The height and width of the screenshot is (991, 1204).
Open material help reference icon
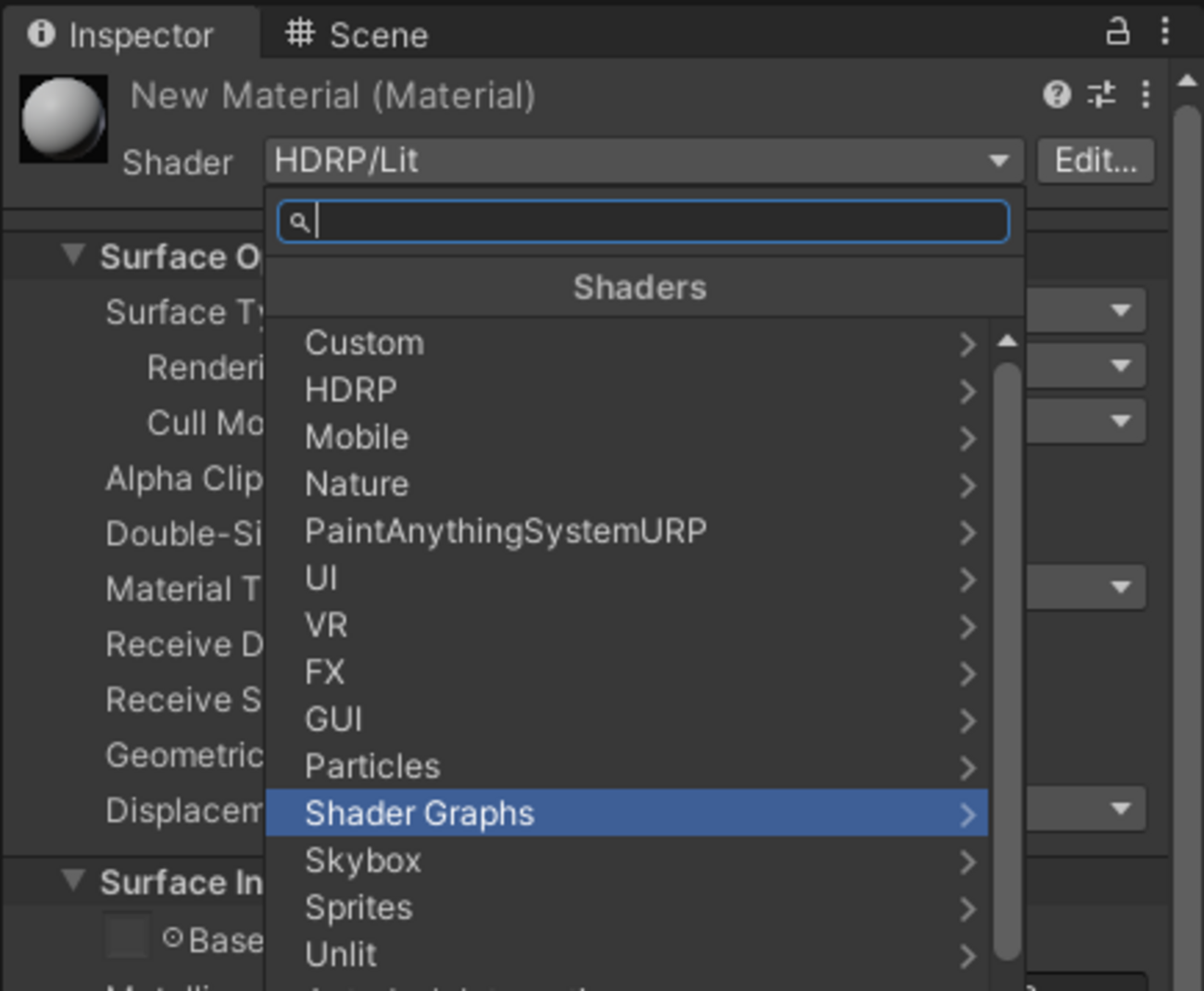click(x=1057, y=94)
